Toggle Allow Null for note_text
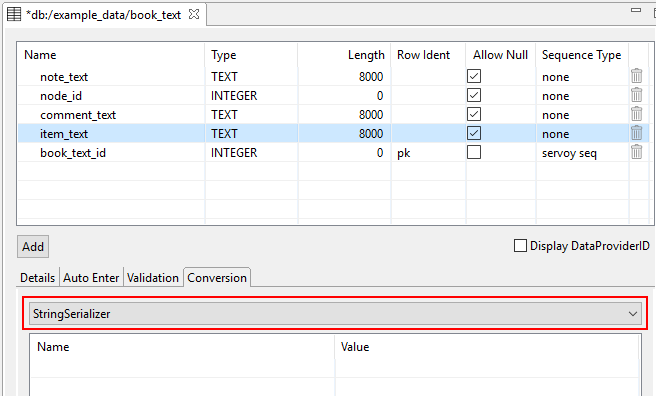The height and width of the screenshot is (396, 656). 474,76
